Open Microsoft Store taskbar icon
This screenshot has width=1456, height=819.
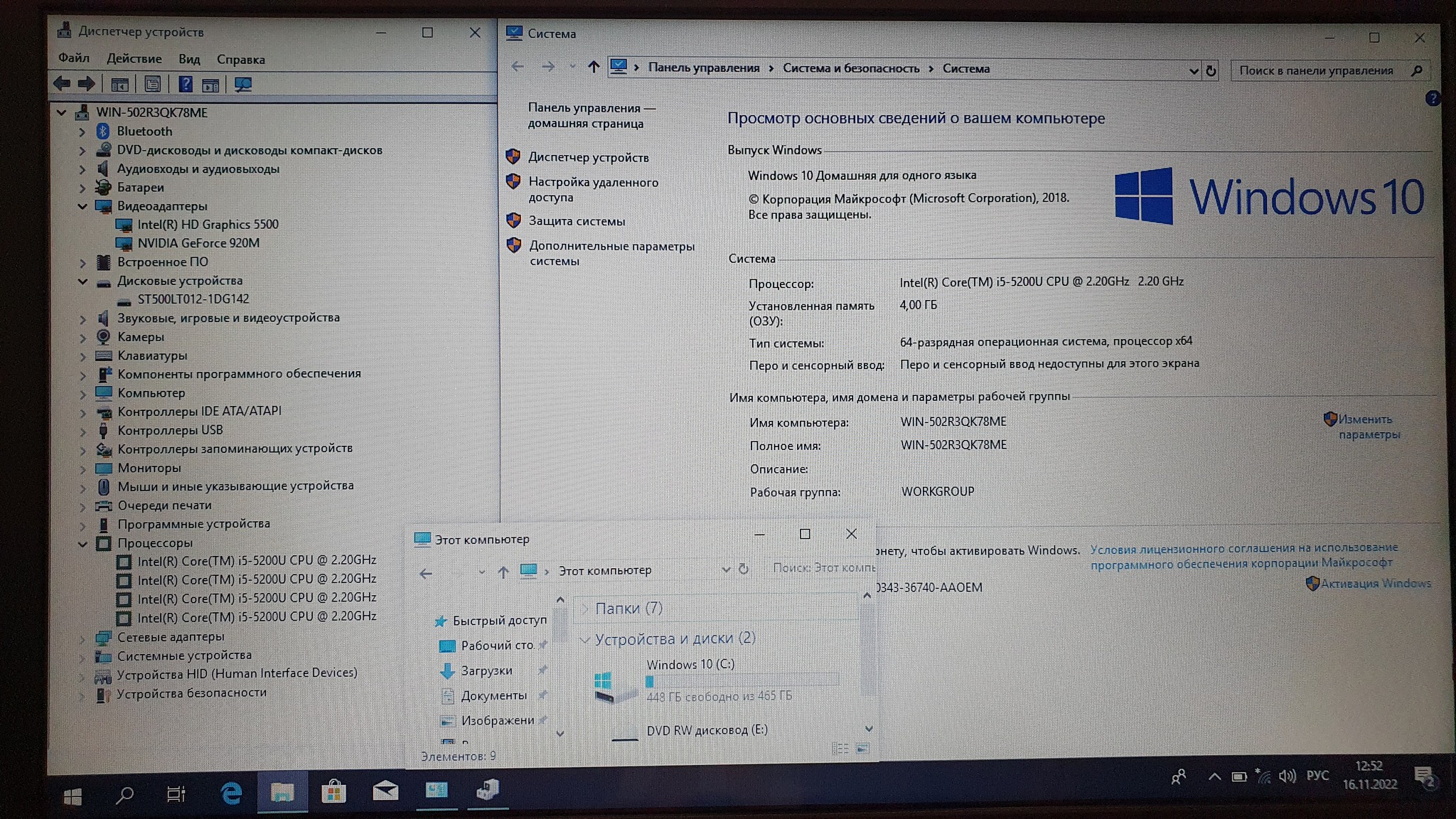coord(333,791)
